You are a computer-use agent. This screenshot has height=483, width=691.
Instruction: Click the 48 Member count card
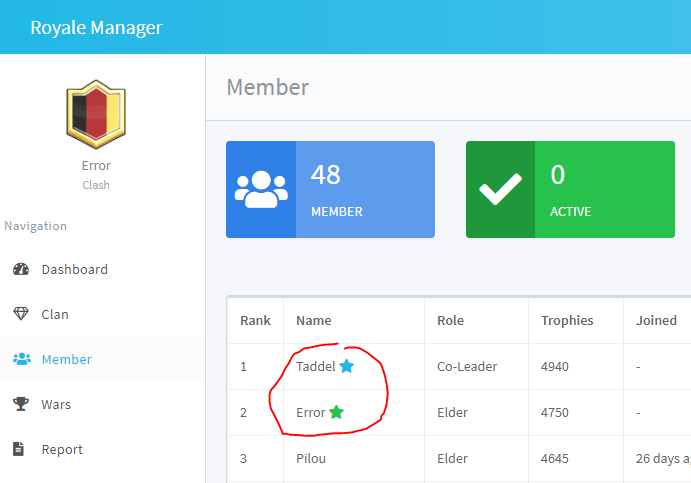tap(330, 189)
